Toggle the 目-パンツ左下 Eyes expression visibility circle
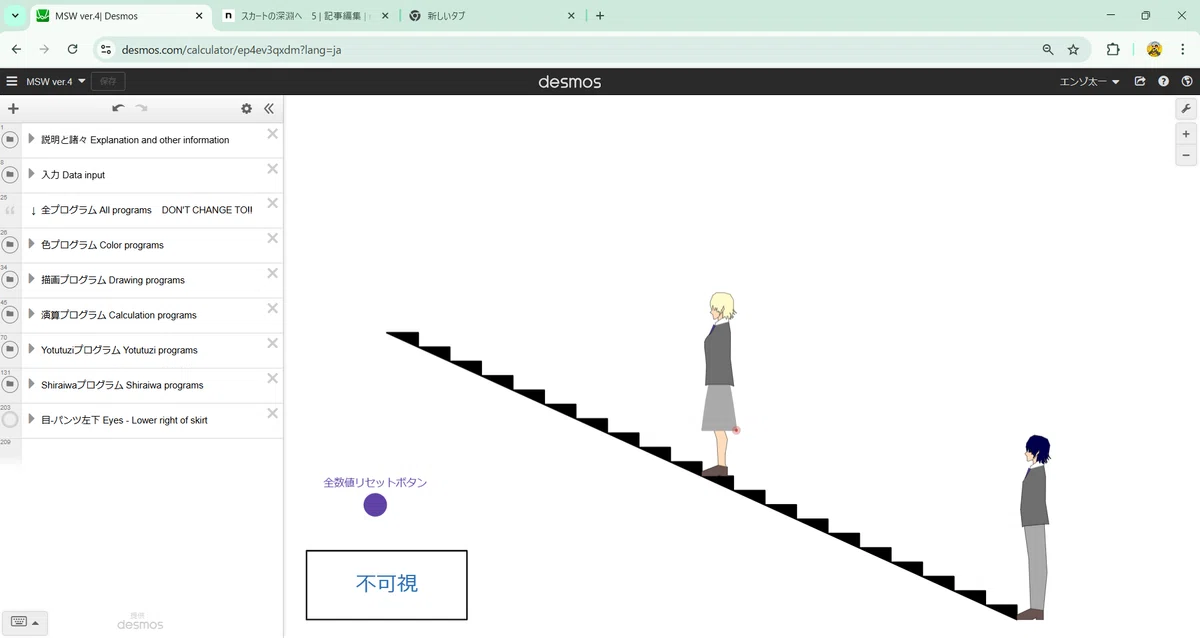This screenshot has width=1200, height=638. pos(10,420)
